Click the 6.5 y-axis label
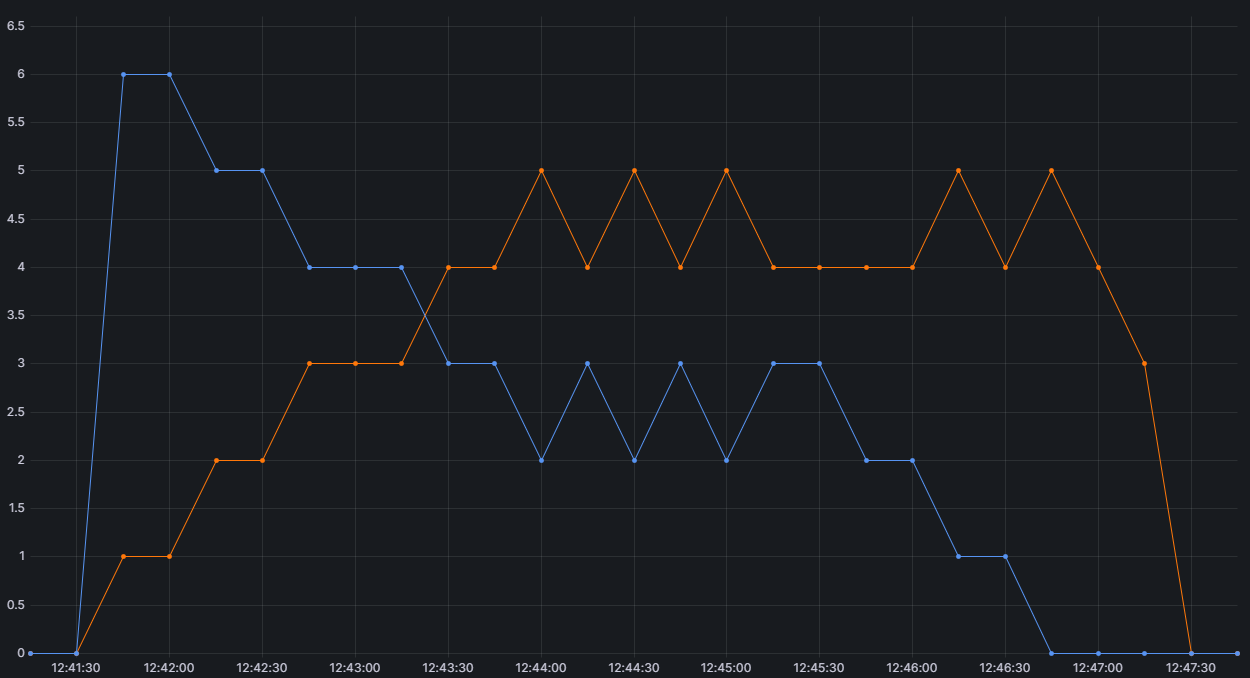Image resolution: width=1250 pixels, height=678 pixels. (16, 26)
